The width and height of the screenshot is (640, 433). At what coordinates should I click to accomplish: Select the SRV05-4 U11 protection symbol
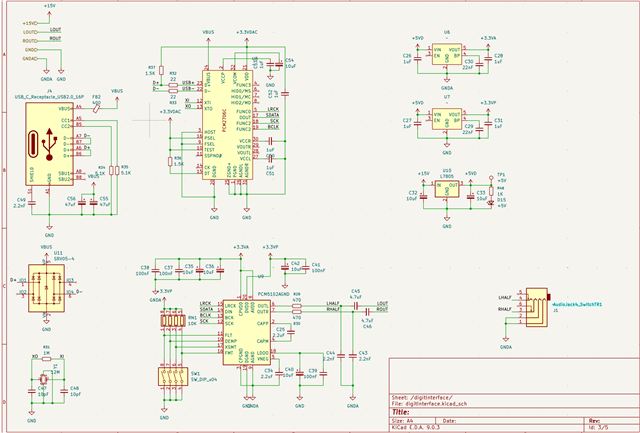[x=46, y=288]
